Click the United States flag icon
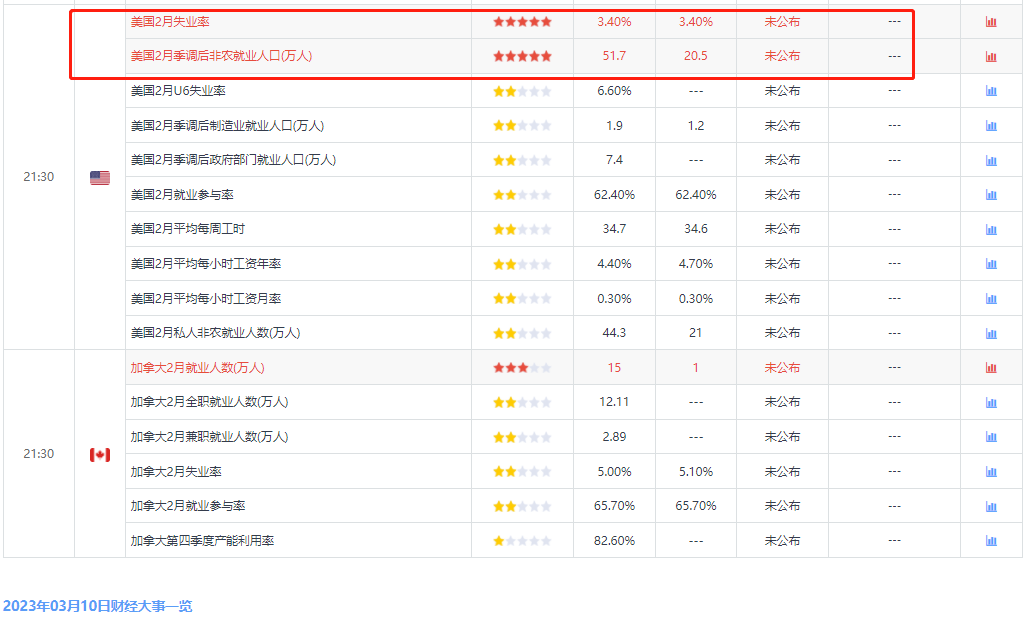This screenshot has height=621, width=1028. click(100, 178)
